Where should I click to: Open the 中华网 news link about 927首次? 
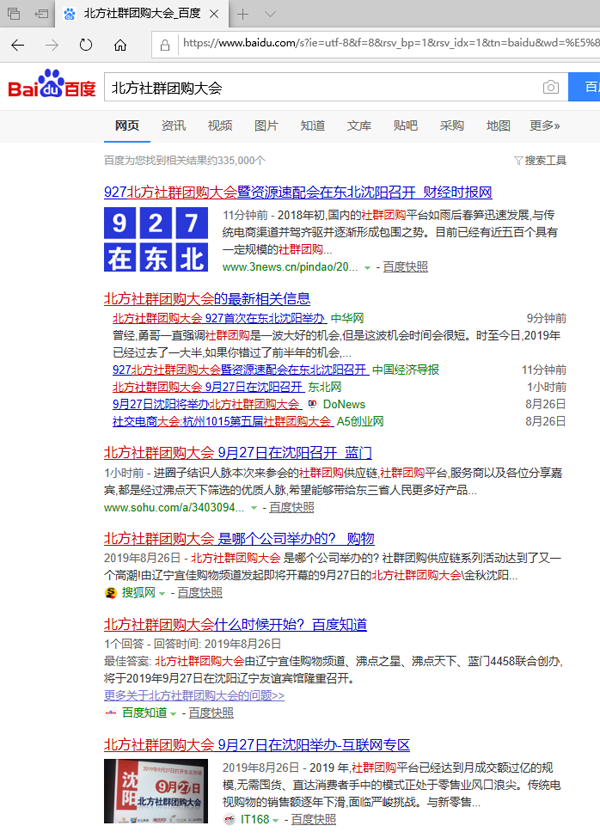point(219,319)
